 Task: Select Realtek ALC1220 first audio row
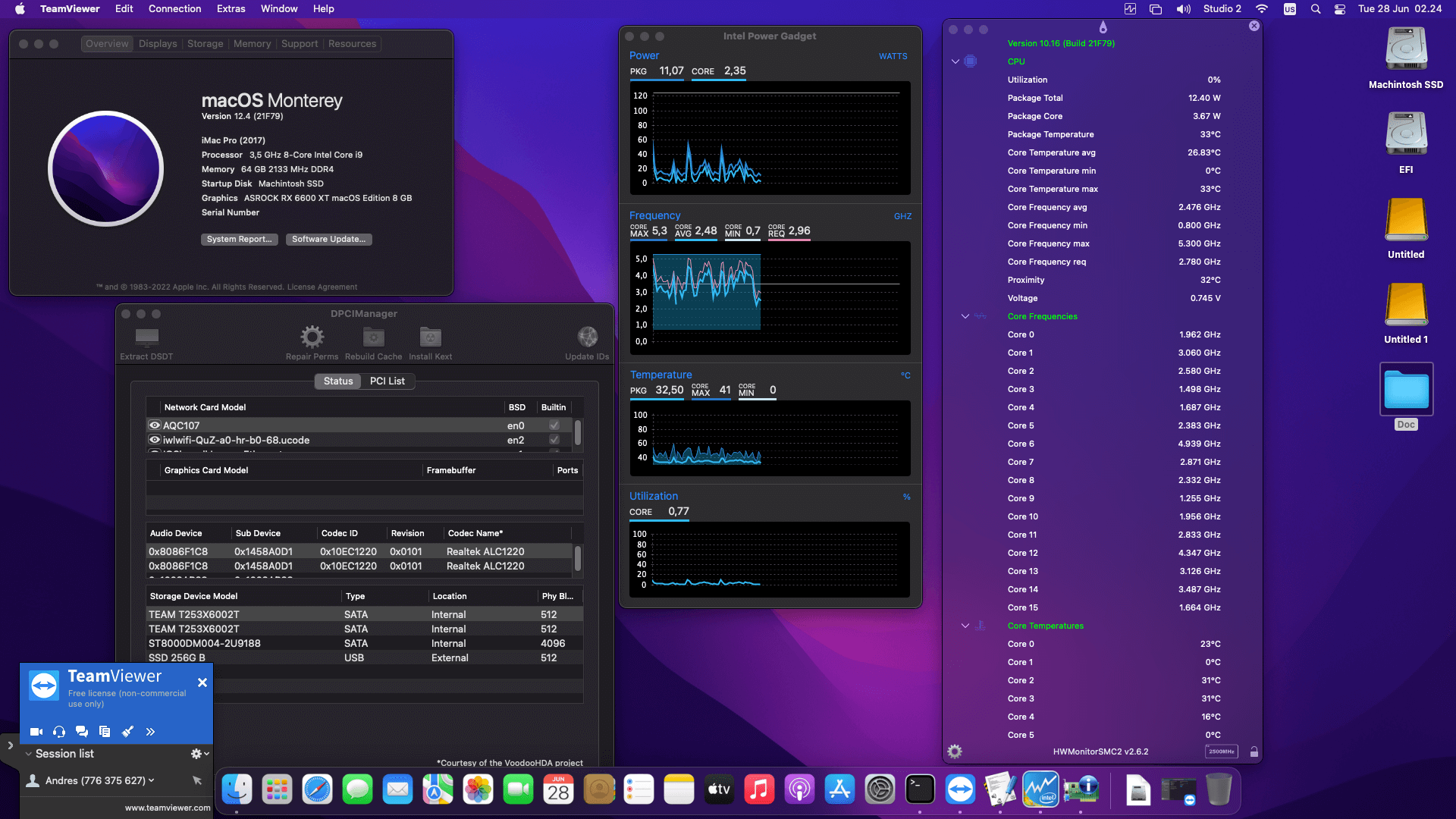pos(359,551)
